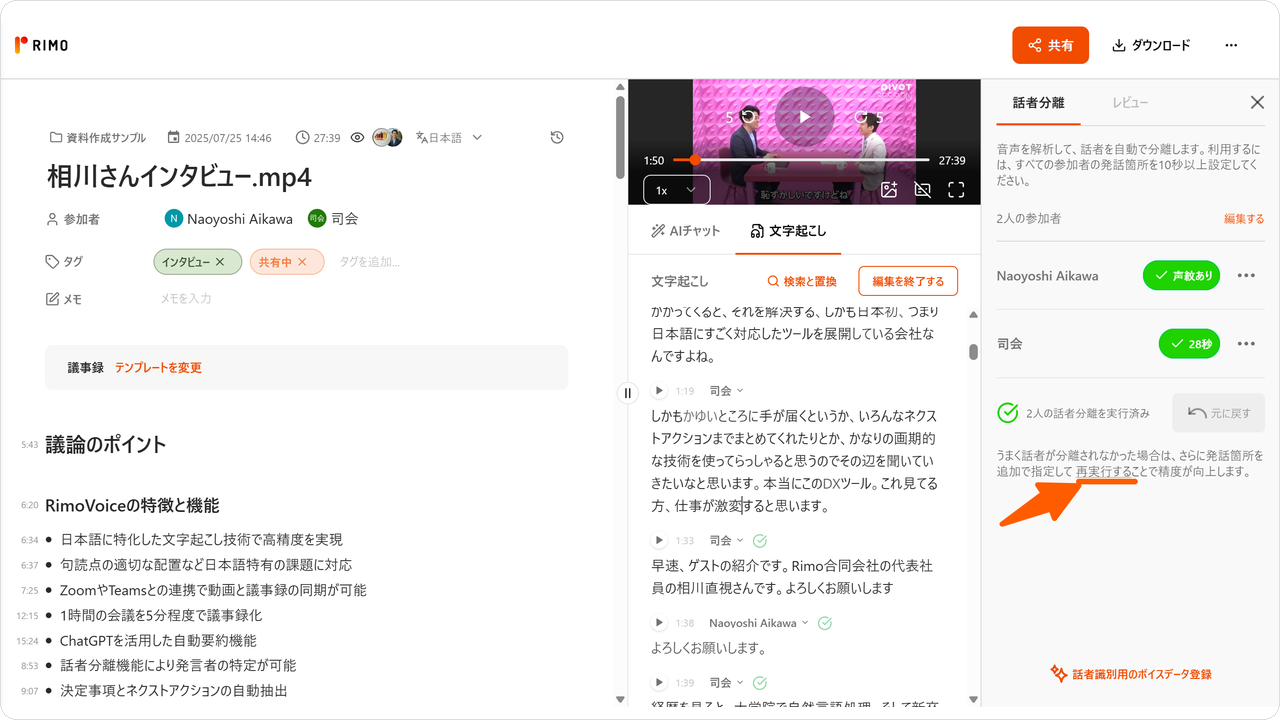Open more options for Naoyoshi Aikawa
Image resolution: width=1280 pixels, height=720 pixels.
tap(1246, 275)
